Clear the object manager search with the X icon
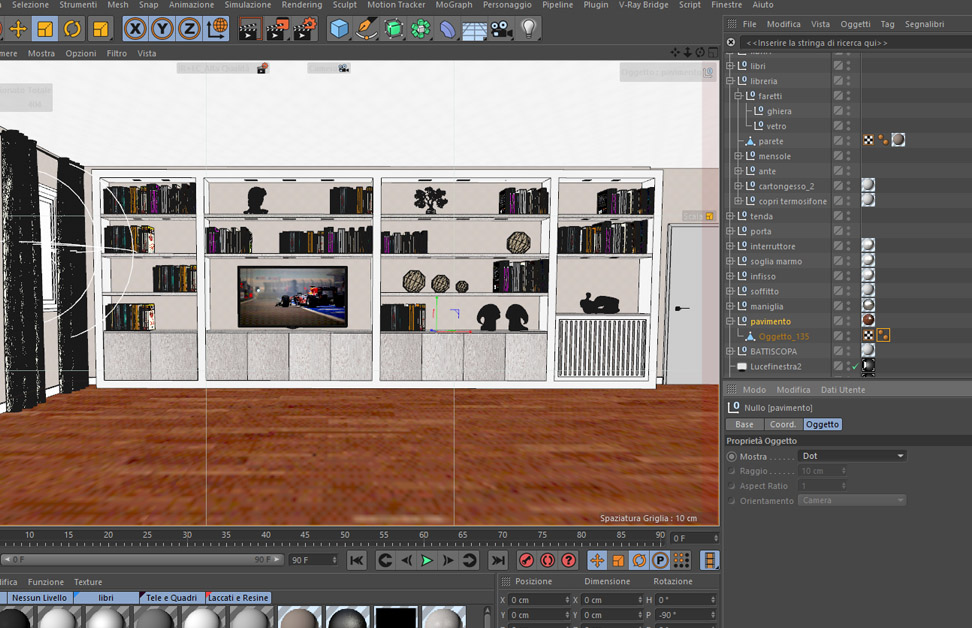 pos(731,42)
